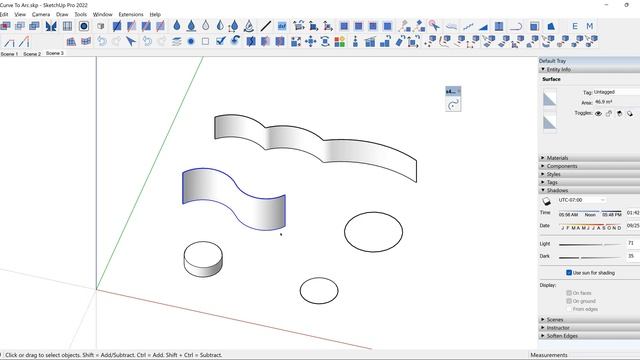This screenshot has width=640, height=360.
Task: Select the butterfly-shaped mirror tool icon
Action: [51, 27]
